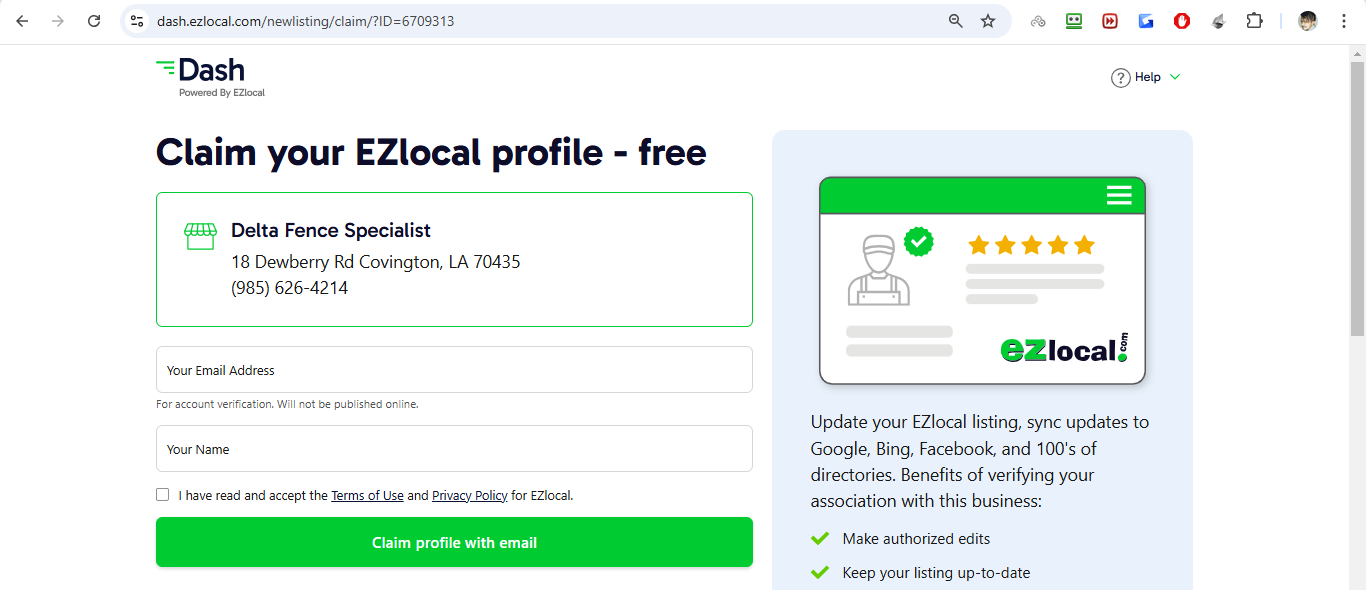Accept the Terms of Use checkbox
Image resolution: width=1366 pixels, height=590 pixels.
(x=163, y=494)
